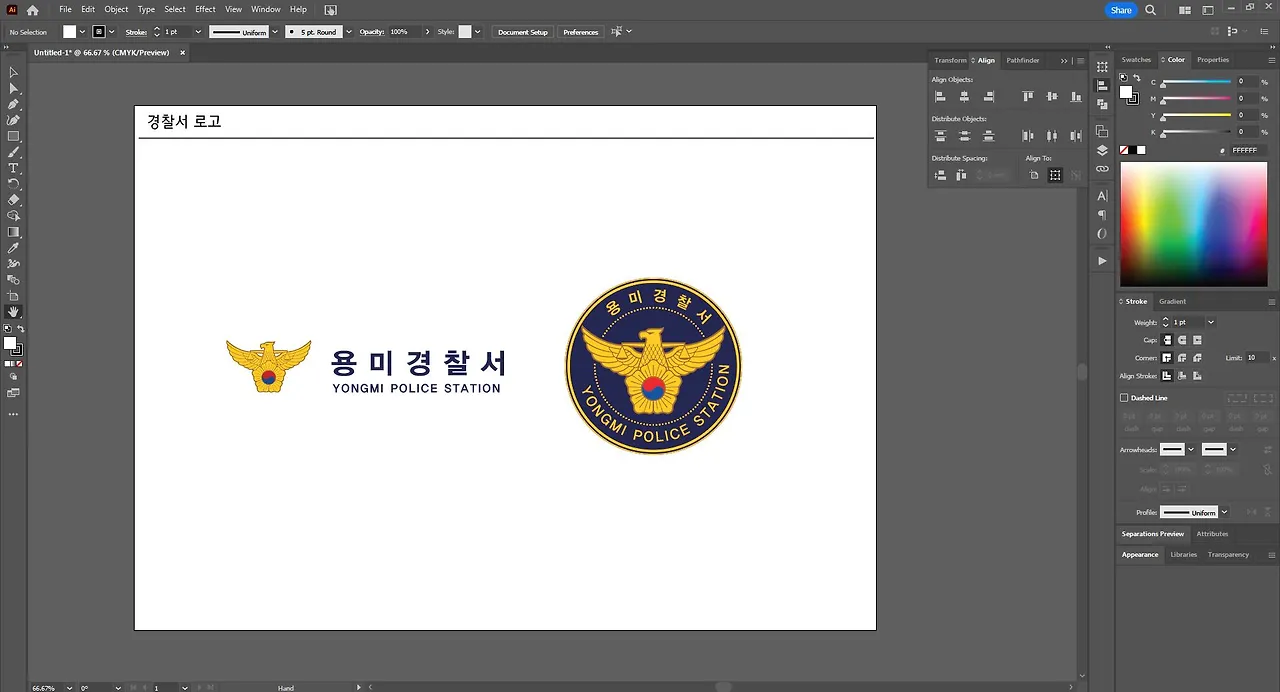Open the File menu
The width and height of the screenshot is (1280, 692).
[x=65, y=9]
